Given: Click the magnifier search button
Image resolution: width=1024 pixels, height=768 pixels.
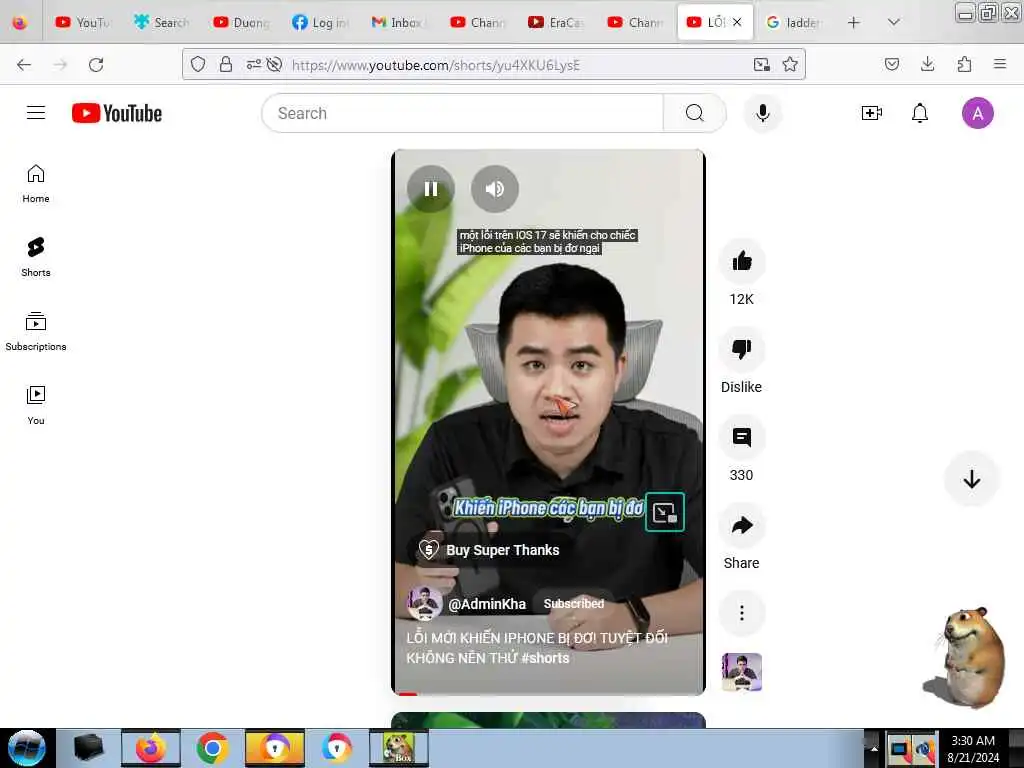Looking at the screenshot, I should (x=694, y=113).
